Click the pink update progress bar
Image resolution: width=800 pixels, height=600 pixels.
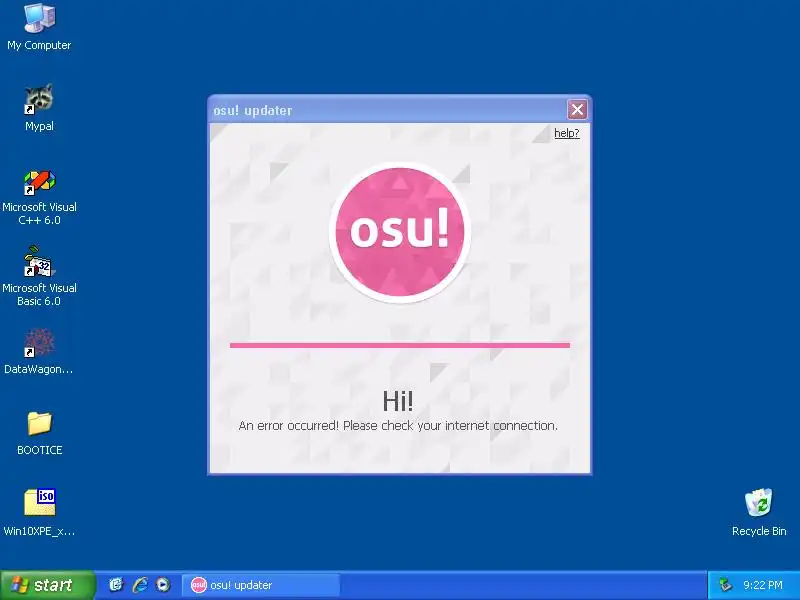click(399, 345)
